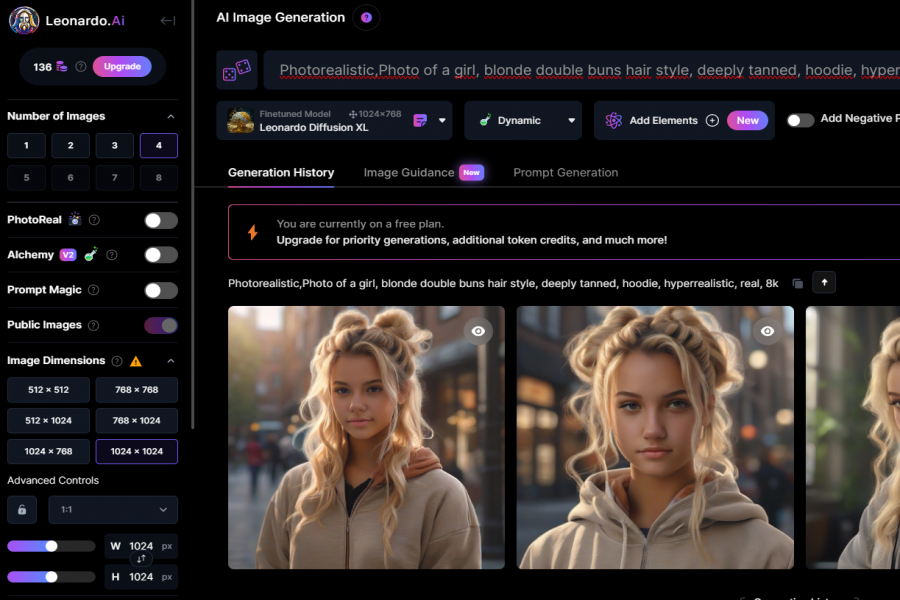Collapse the sidebar with the arrow icon
The width and height of the screenshot is (900, 600).
point(168,21)
